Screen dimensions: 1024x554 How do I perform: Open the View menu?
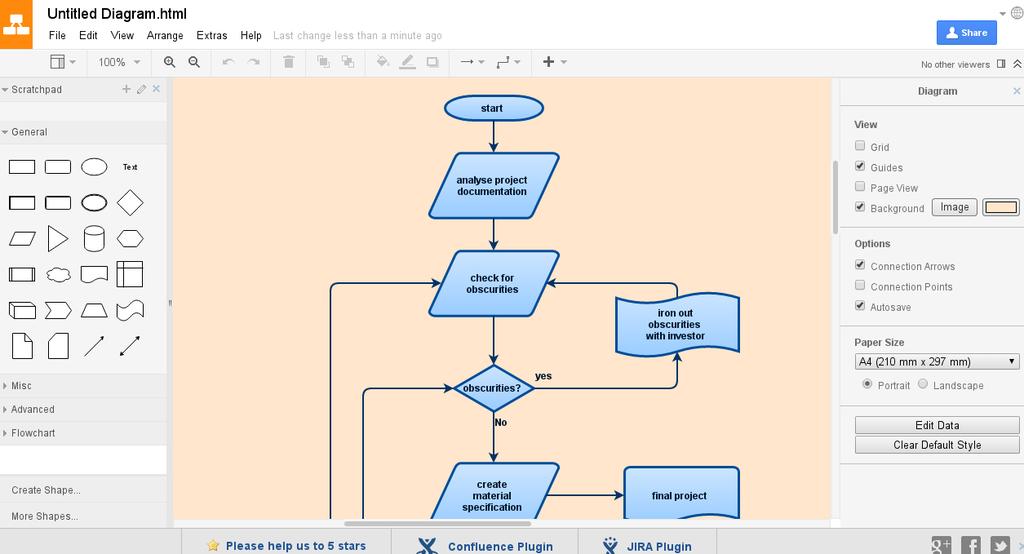pos(122,35)
